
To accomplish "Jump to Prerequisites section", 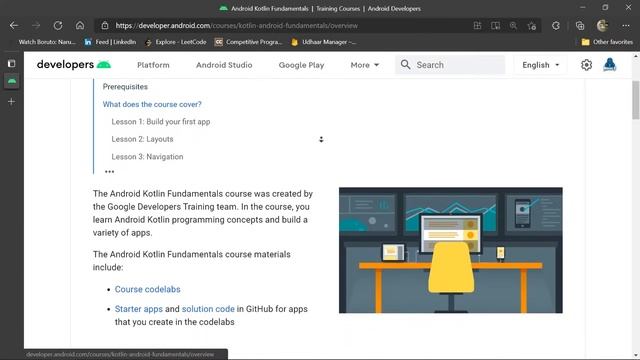I will (x=125, y=87).
